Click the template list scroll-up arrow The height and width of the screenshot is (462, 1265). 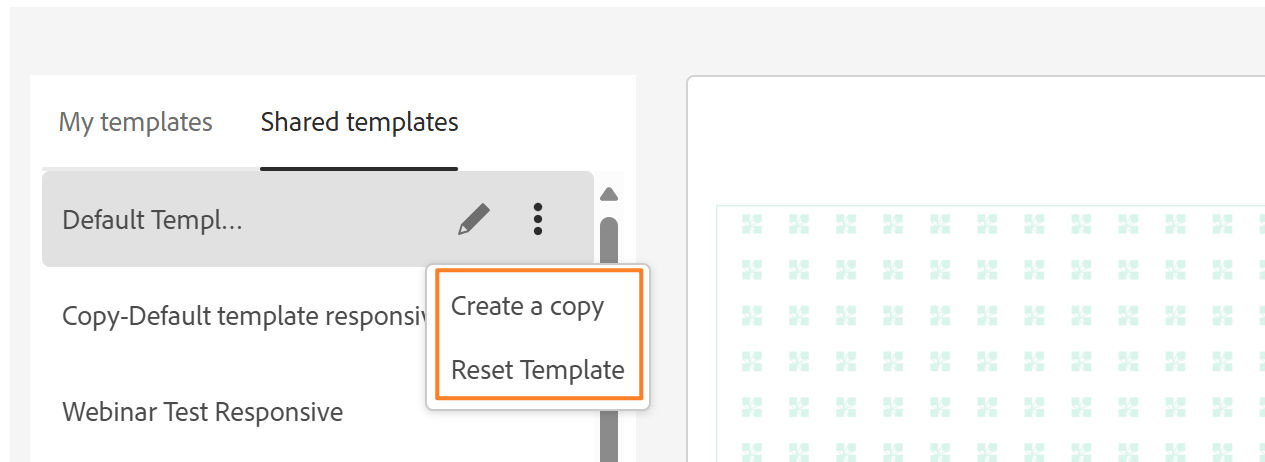point(608,194)
